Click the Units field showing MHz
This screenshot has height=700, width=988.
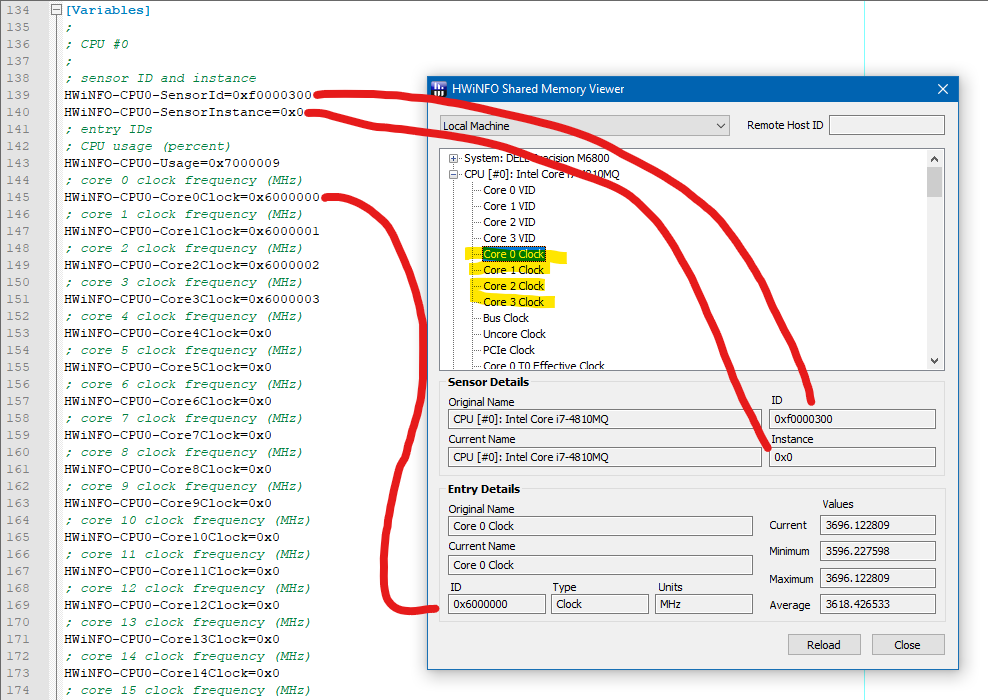[x=703, y=603]
